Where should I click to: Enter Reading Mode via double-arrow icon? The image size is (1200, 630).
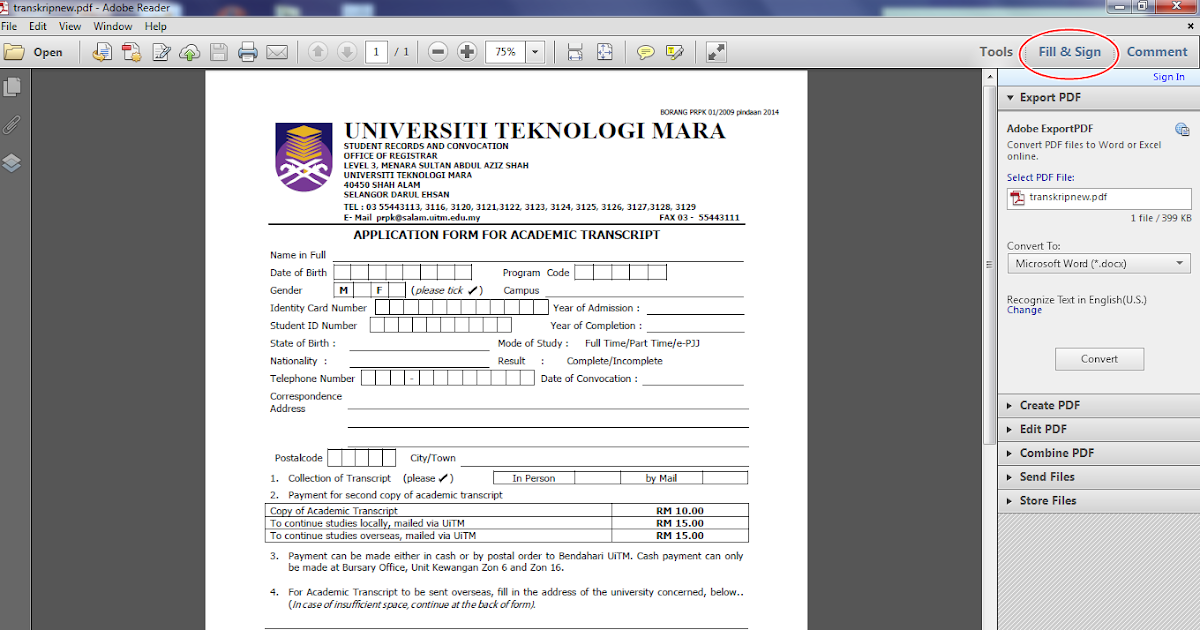(716, 51)
